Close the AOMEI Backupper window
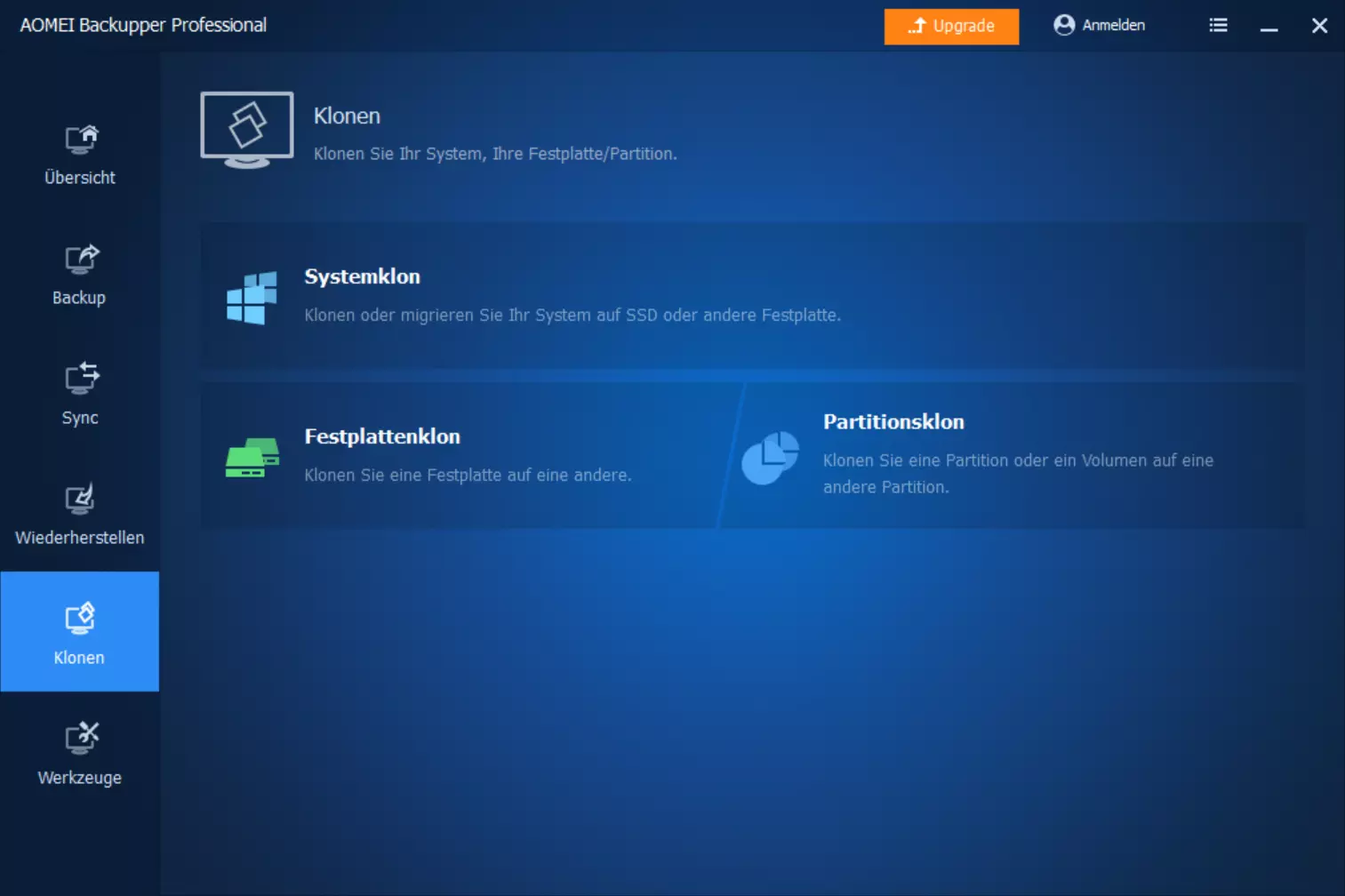Viewport: 1345px width, 896px height. tap(1319, 26)
